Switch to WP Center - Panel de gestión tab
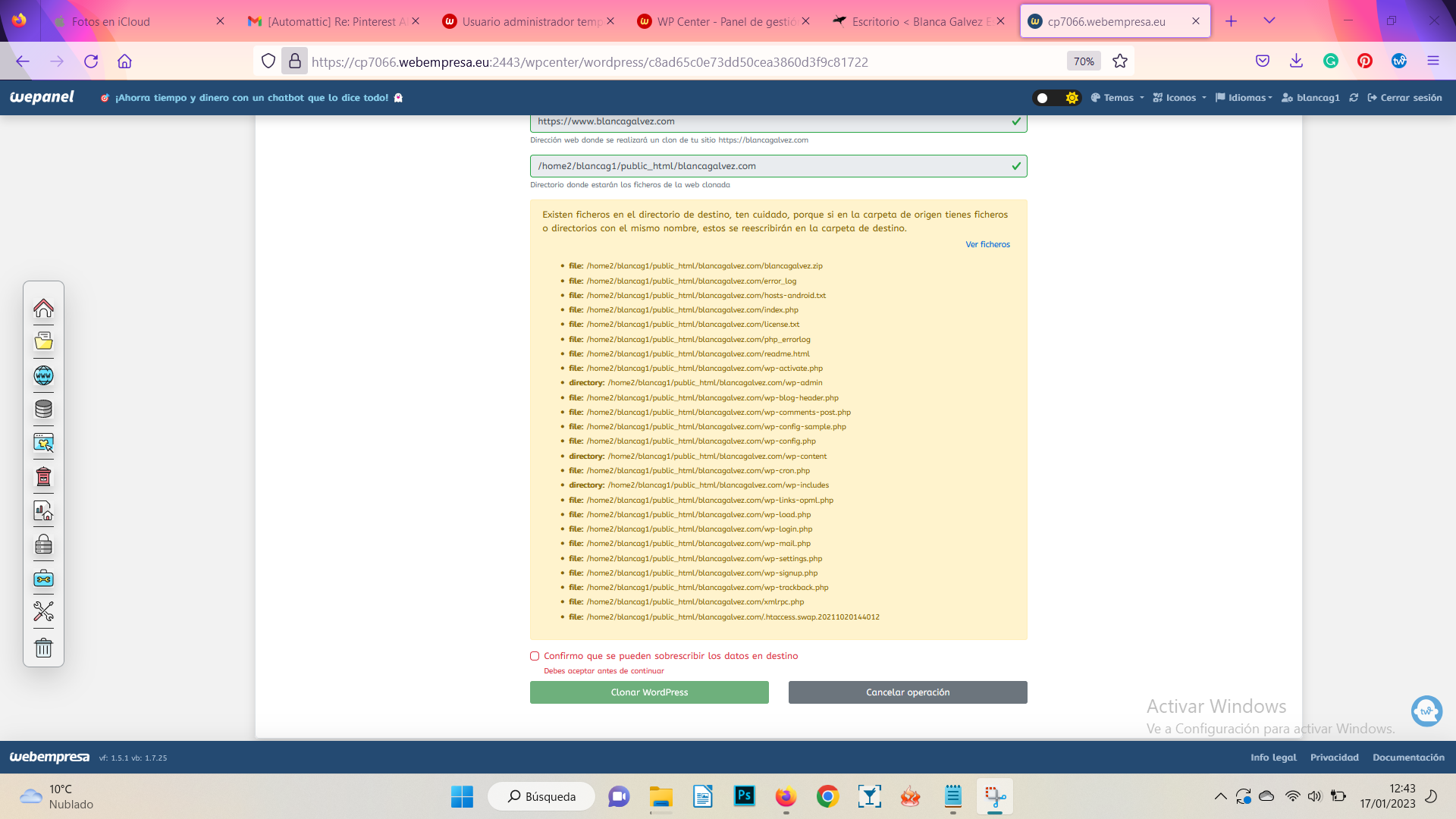 pyautogui.click(x=723, y=21)
